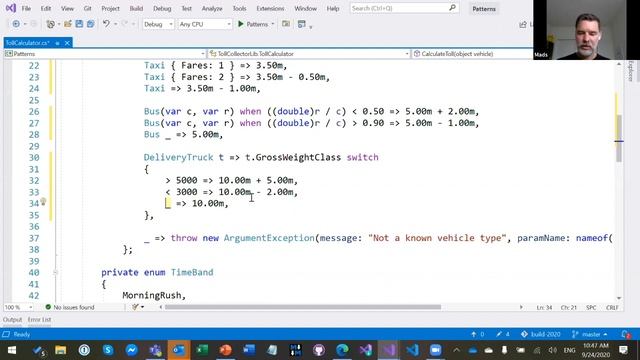
Task: Click the unpushed commits up-arrow indicator
Action: [x=478, y=334]
